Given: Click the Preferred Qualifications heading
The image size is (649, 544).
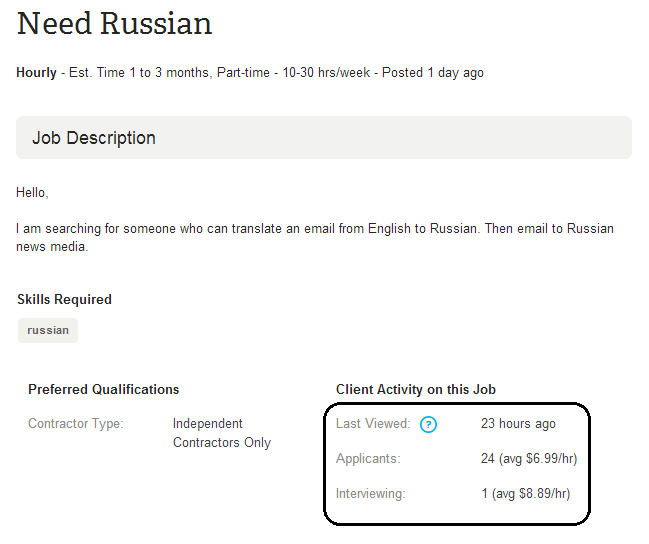Looking at the screenshot, I should pos(103,390).
